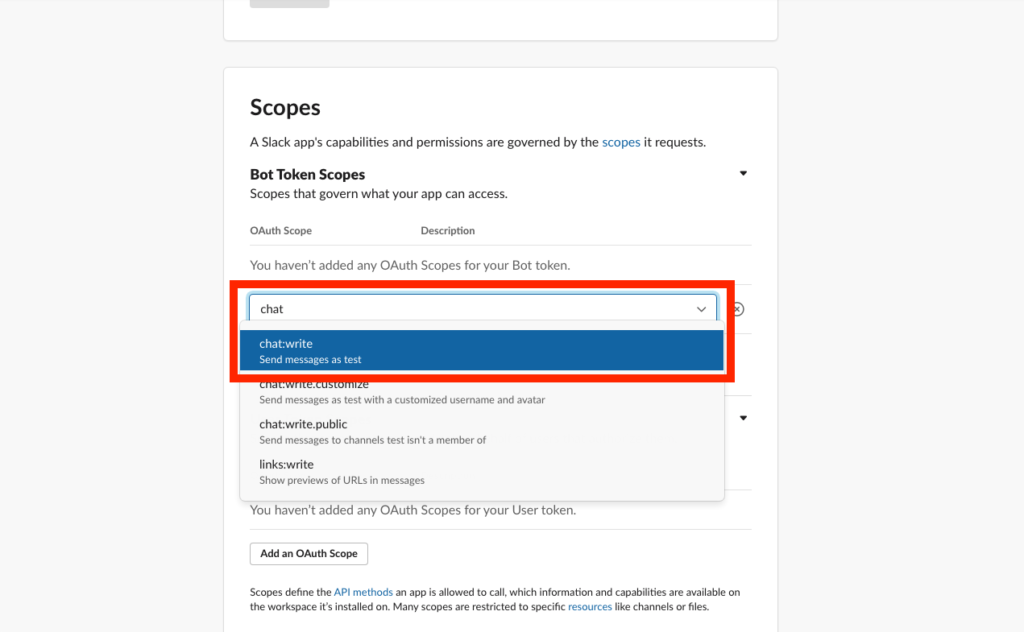Open the "resources" link in the footer text
The width and height of the screenshot is (1024, 632).
[x=590, y=607]
